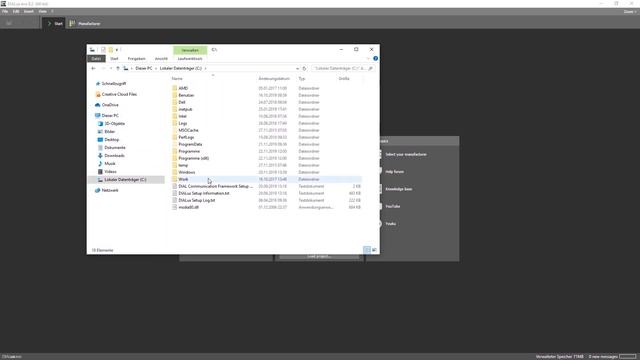The height and width of the screenshot is (360, 640).
Task: Open the View menu in DIALux
Action: point(42,11)
